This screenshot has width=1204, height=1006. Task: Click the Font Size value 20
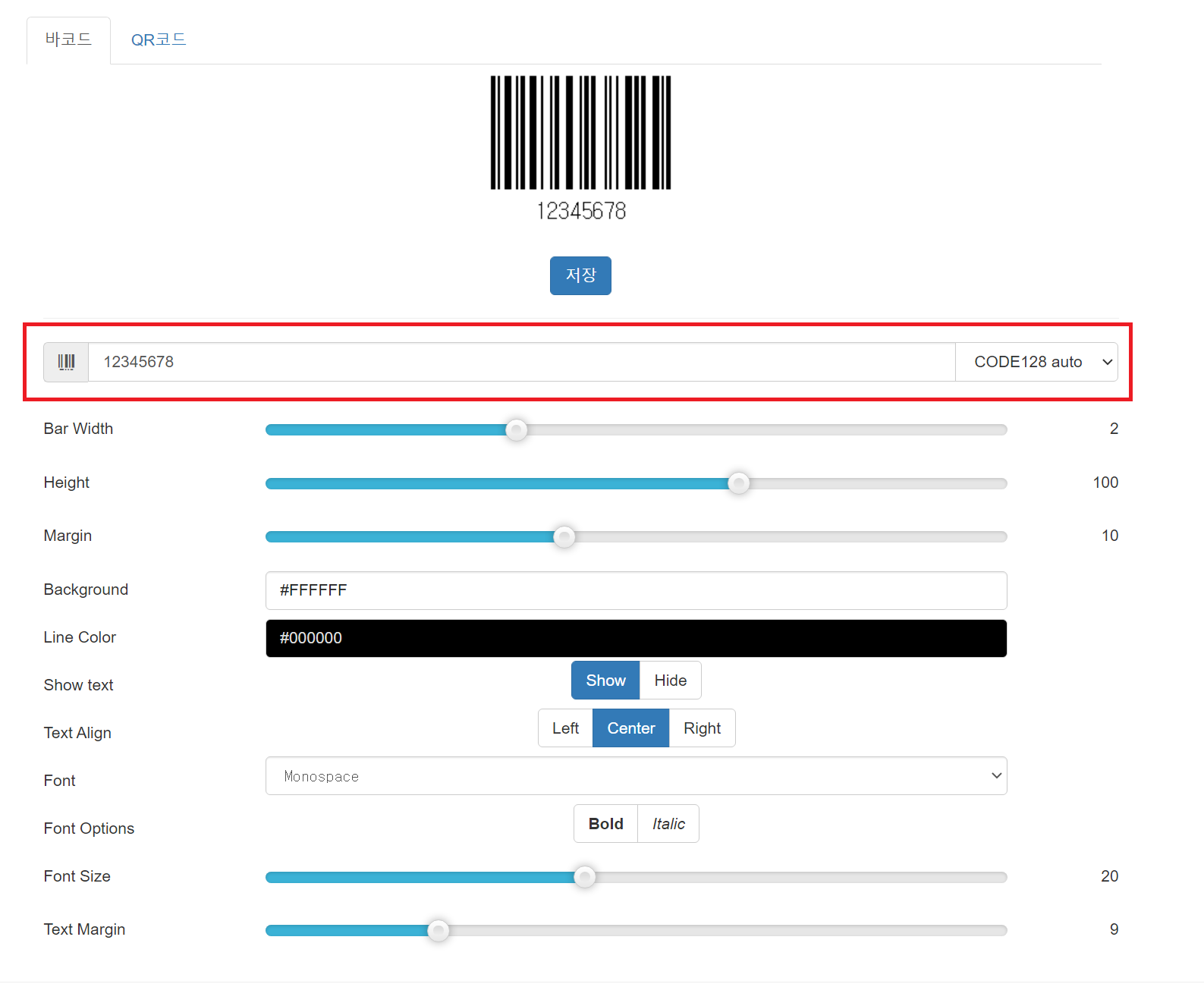coord(1109,876)
